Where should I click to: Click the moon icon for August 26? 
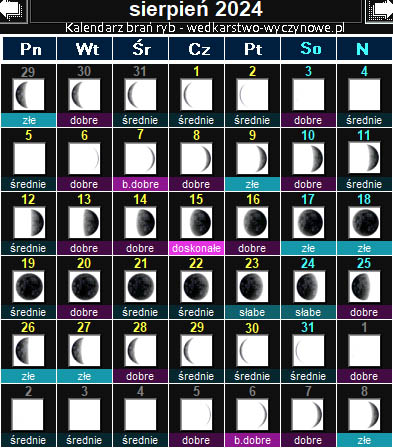(x=28, y=351)
